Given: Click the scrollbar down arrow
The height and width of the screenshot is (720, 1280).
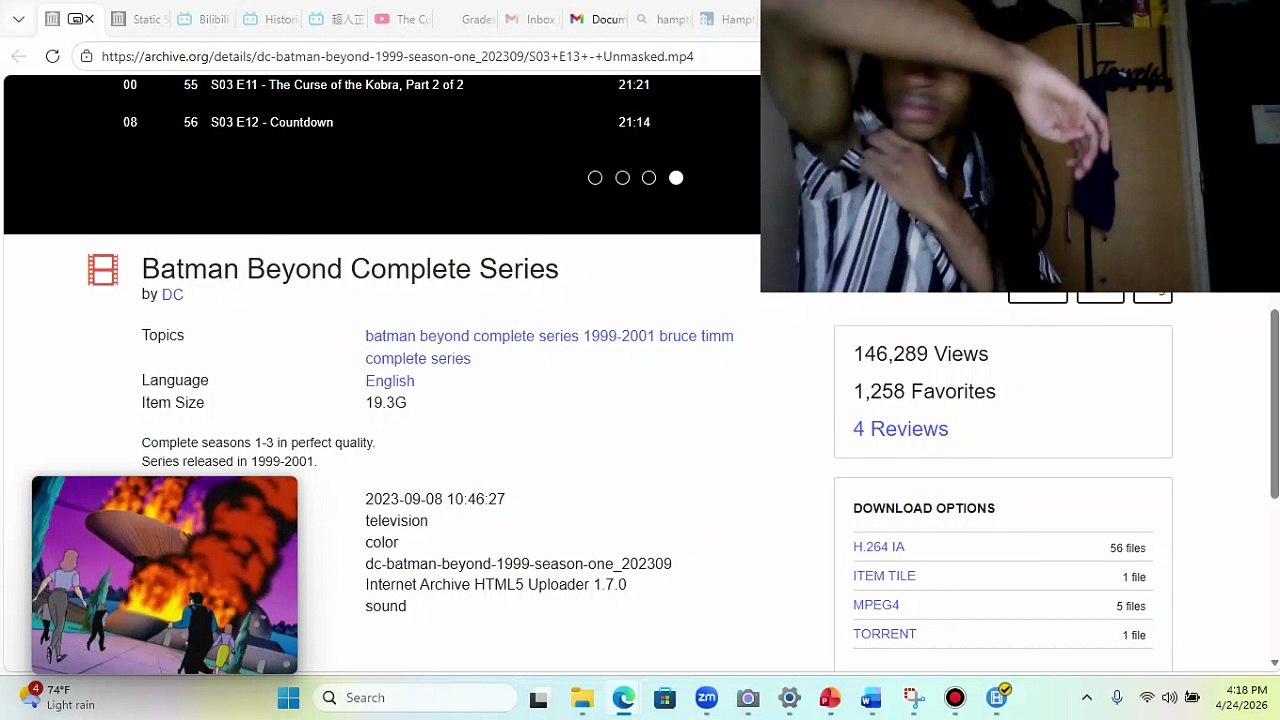Looking at the screenshot, I should point(1274,663).
